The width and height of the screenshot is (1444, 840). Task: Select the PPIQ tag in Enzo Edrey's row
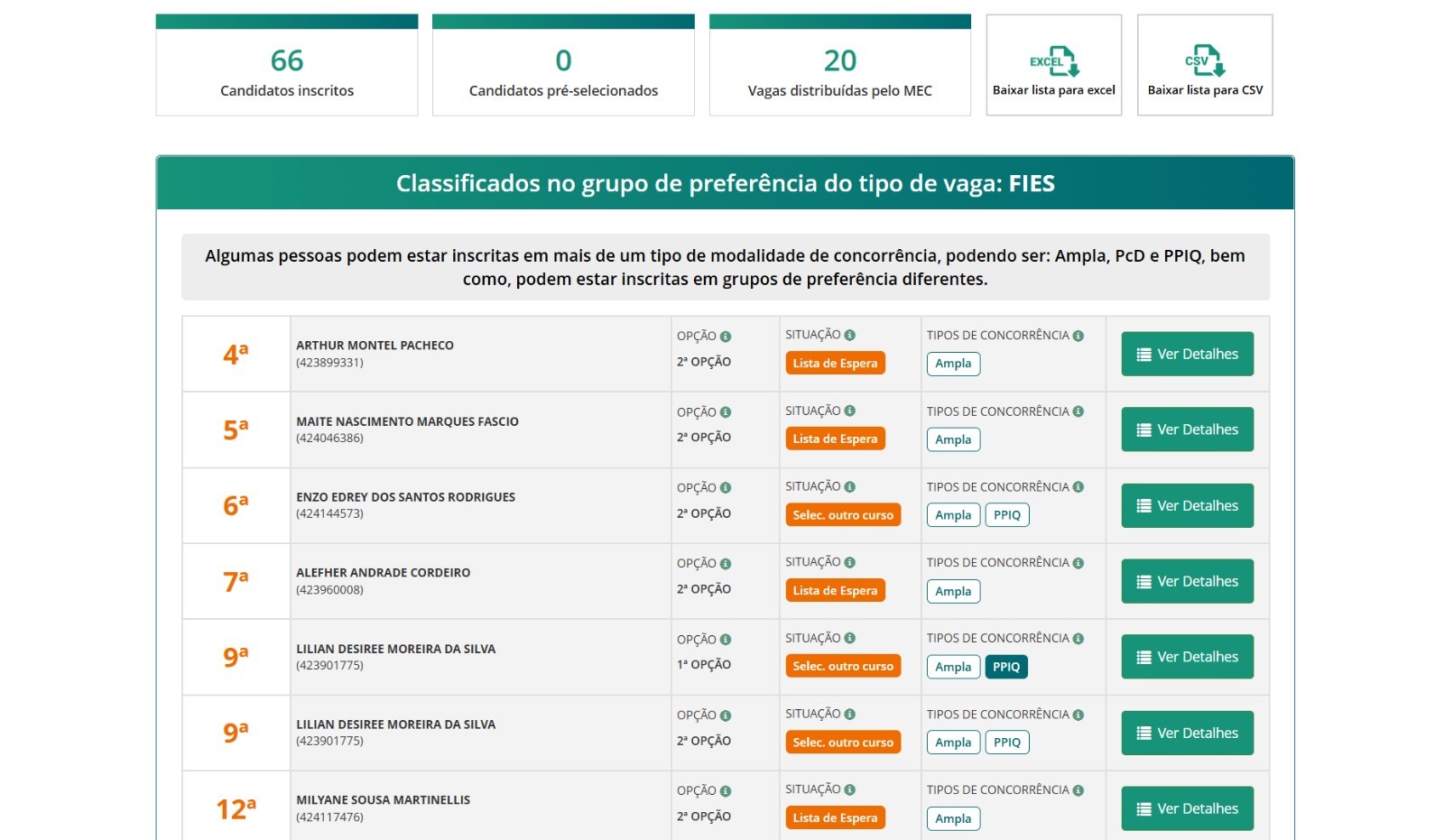click(1007, 515)
